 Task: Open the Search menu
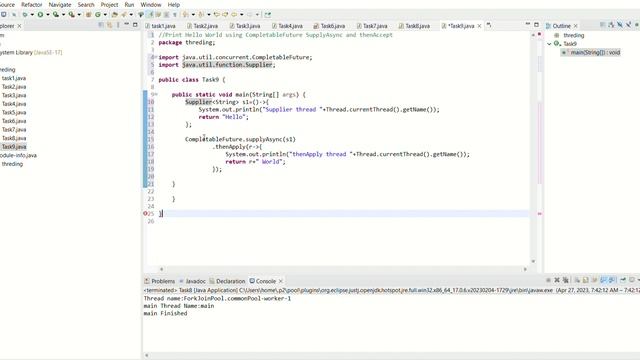click(86, 4)
